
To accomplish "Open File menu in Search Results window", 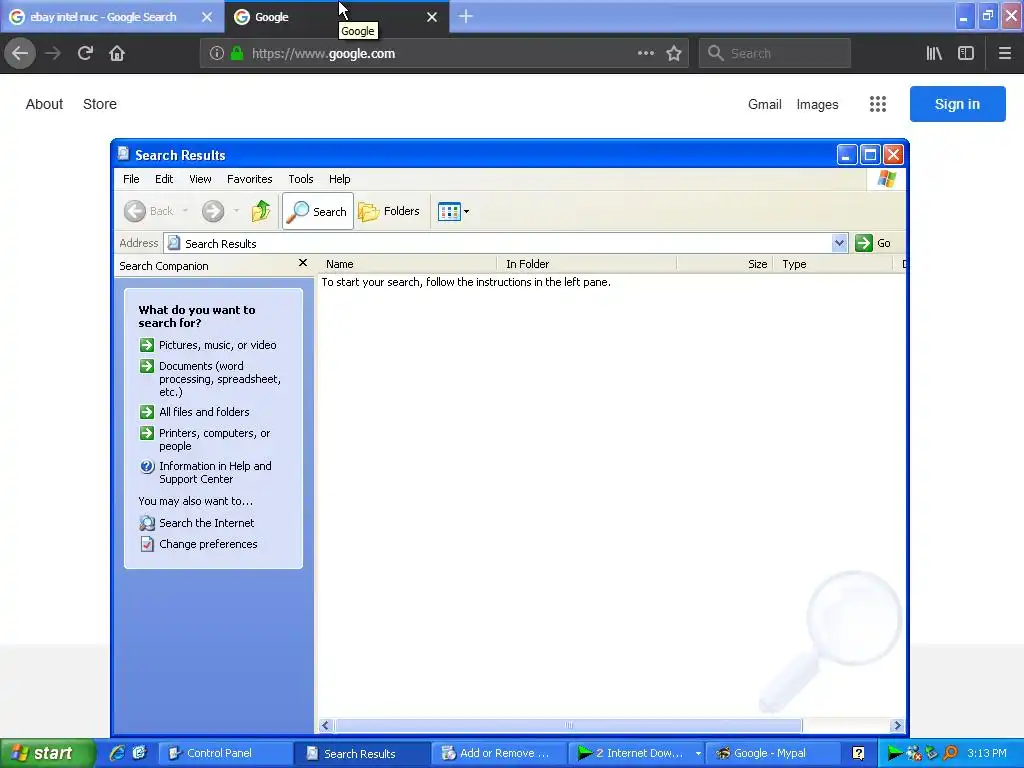I will 131,179.
